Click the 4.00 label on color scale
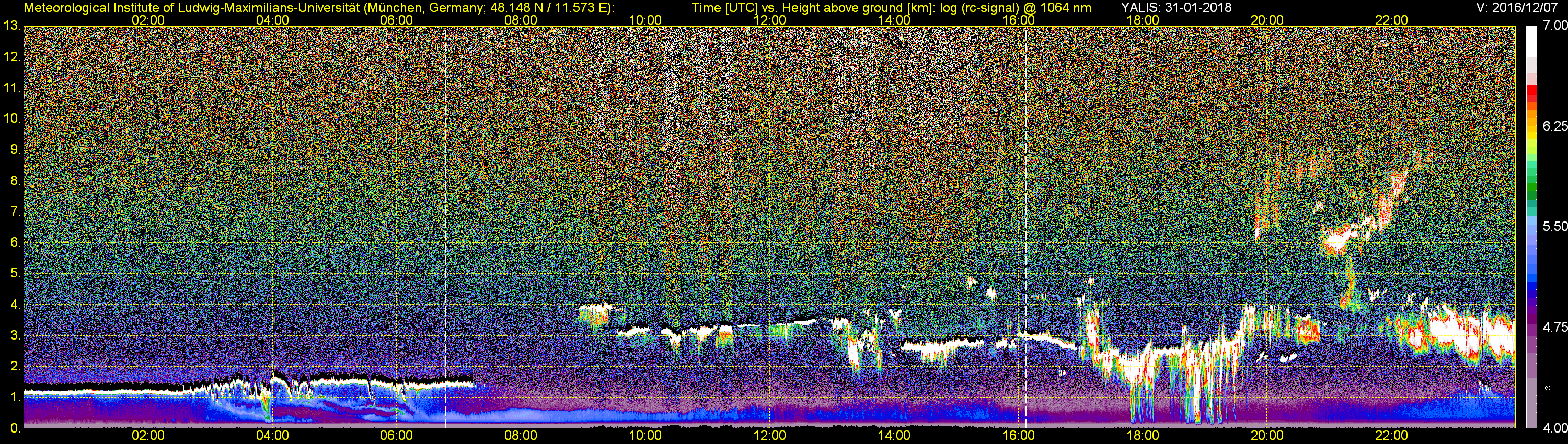 point(1555,428)
